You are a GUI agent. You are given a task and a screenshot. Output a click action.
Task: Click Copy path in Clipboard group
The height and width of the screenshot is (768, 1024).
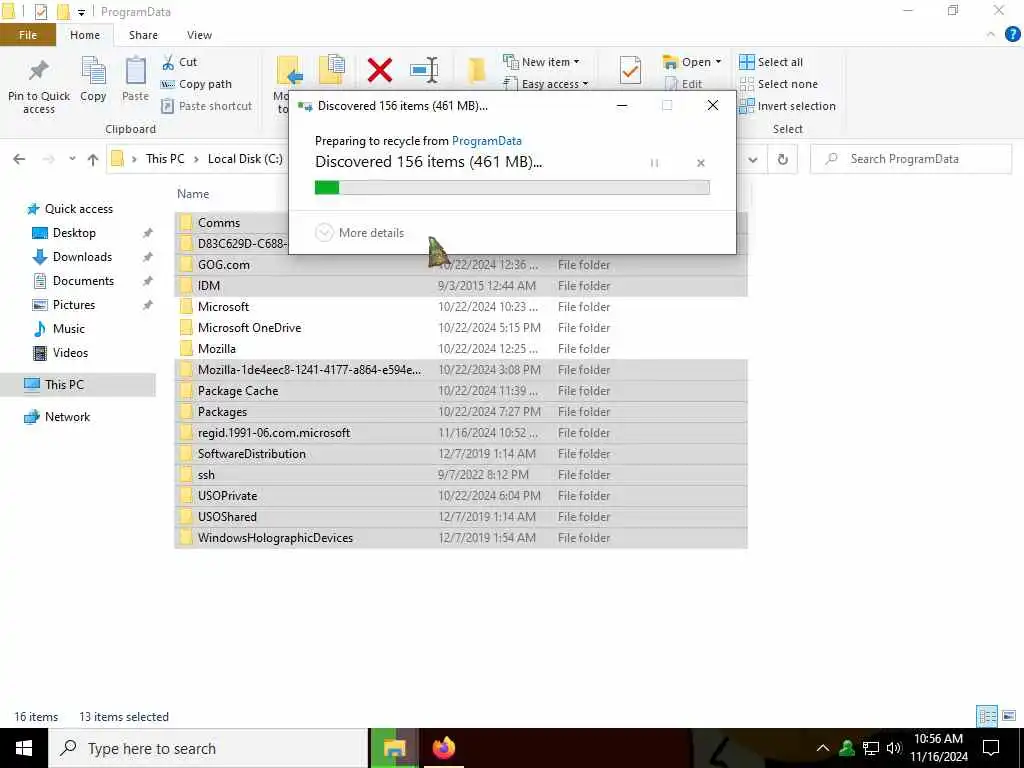click(x=196, y=84)
